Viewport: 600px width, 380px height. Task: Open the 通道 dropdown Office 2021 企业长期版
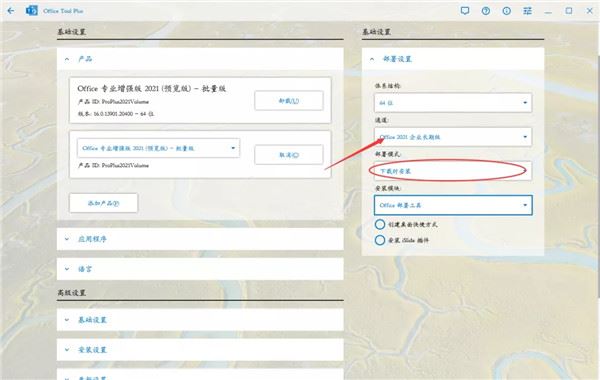(453, 137)
